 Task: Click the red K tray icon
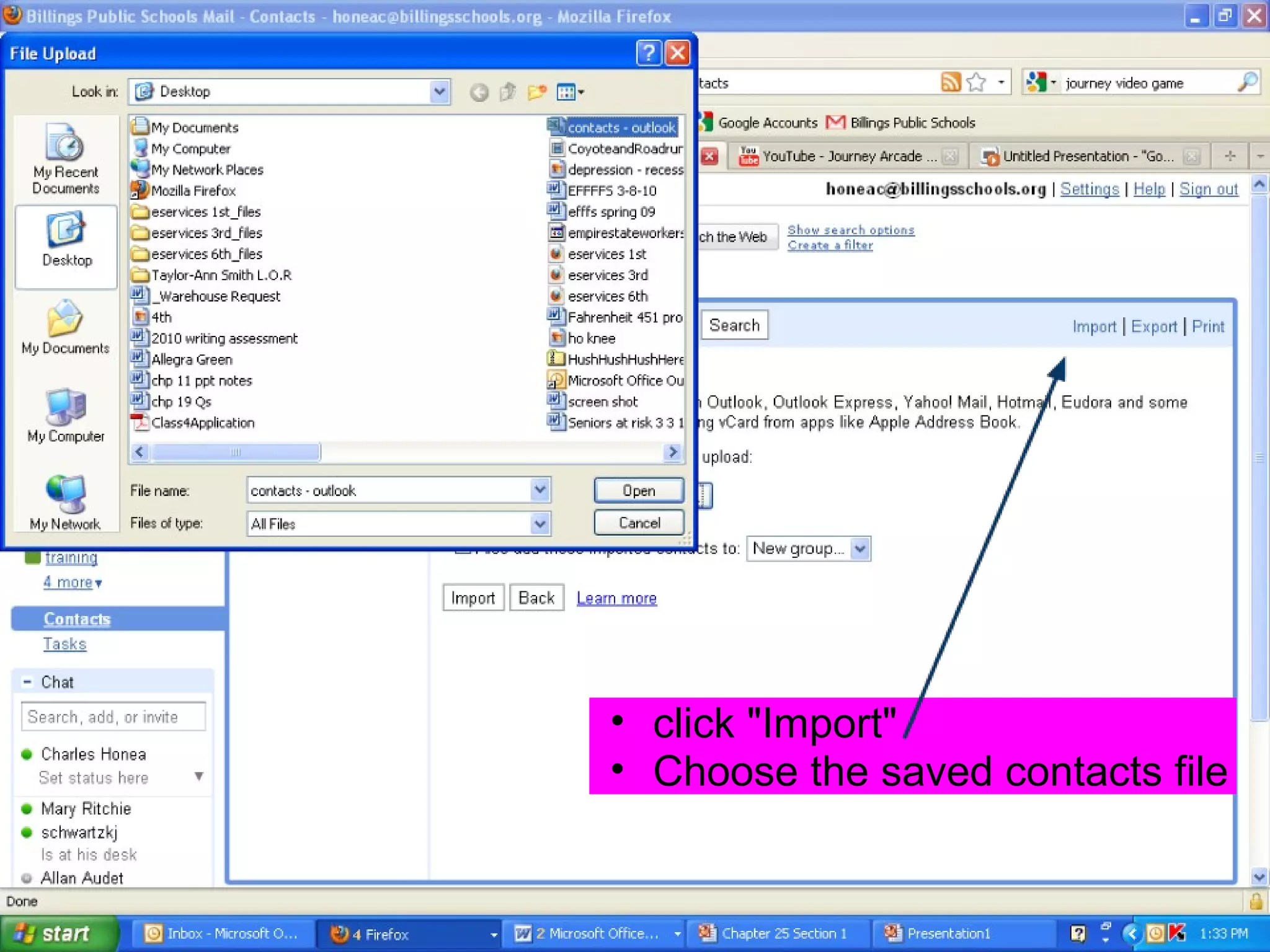point(1176,933)
